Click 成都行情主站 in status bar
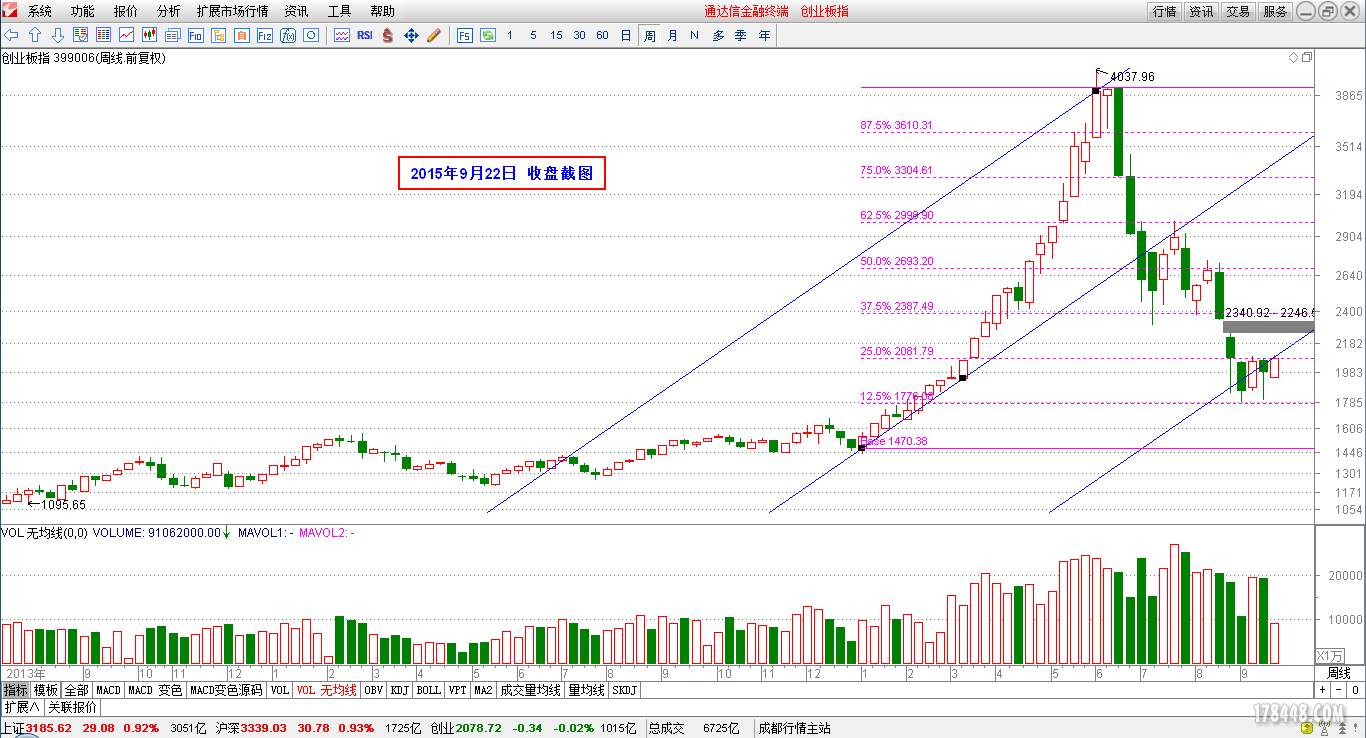 (x=795, y=728)
